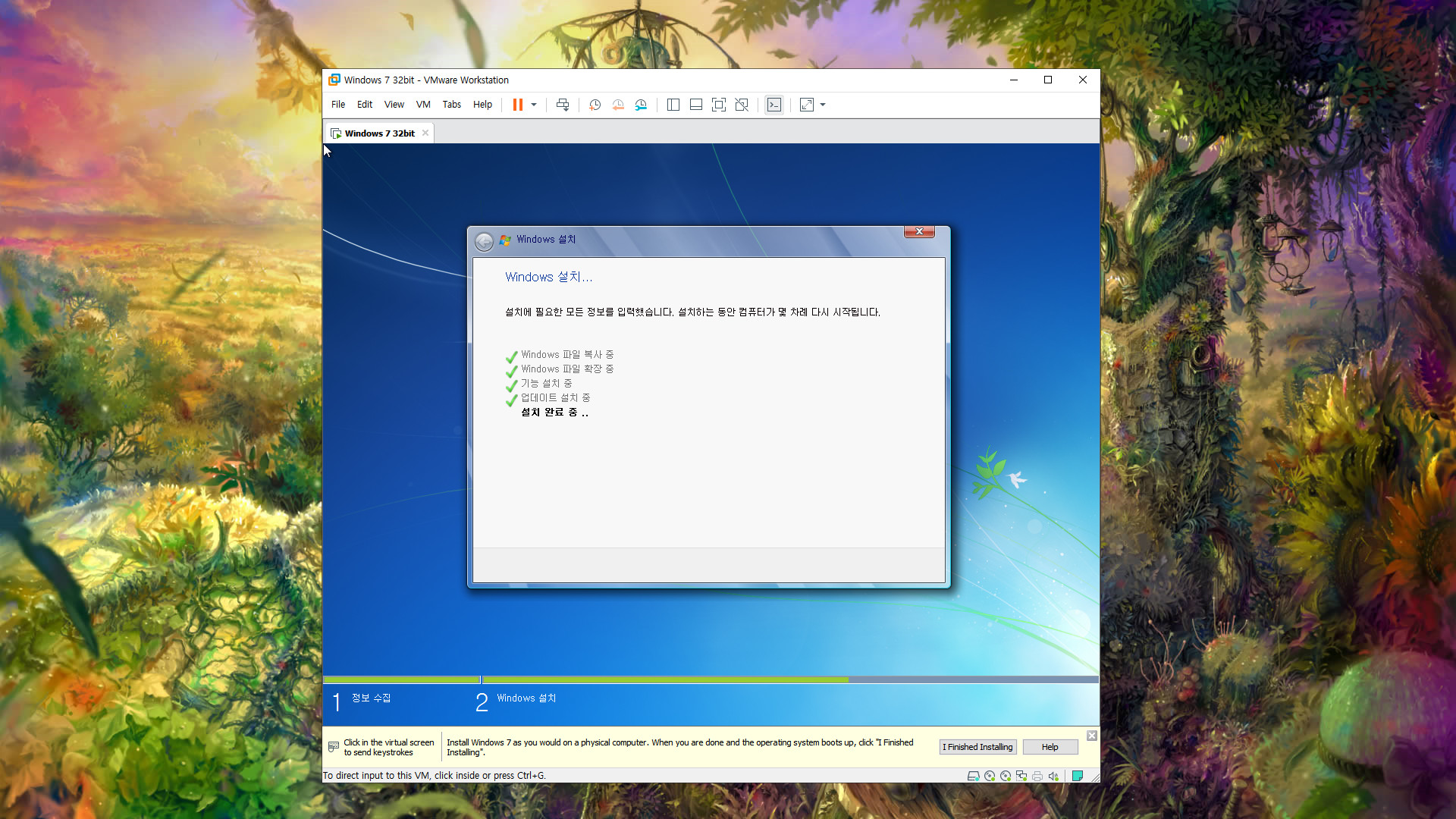This screenshot has width=1456, height=819.
Task: Close the Windows 7 32bit tab
Action: [425, 133]
